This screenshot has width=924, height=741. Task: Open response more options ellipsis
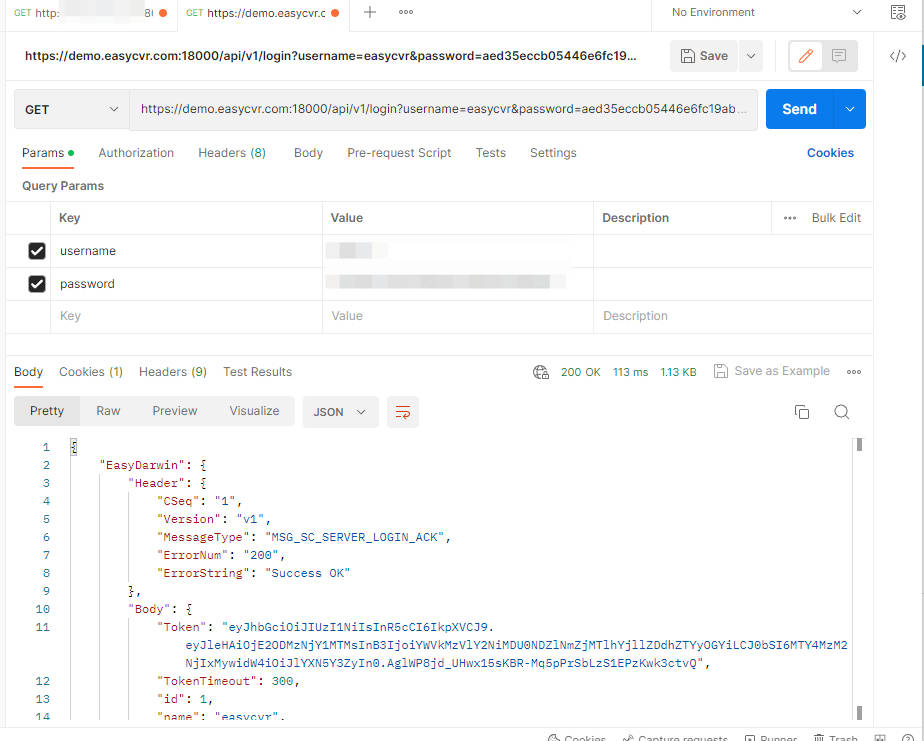click(853, 372)
